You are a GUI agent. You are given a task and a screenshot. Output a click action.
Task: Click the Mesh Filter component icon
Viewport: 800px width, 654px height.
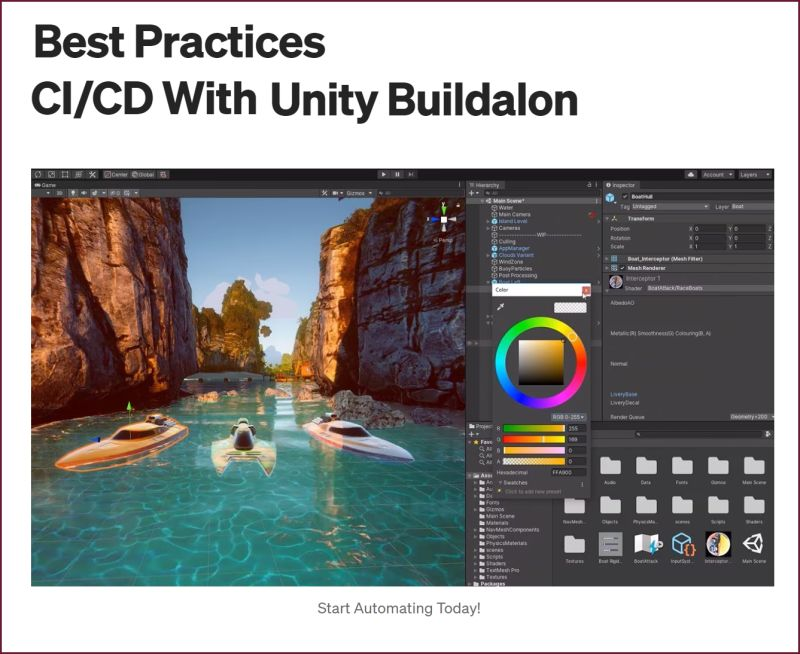614,259
